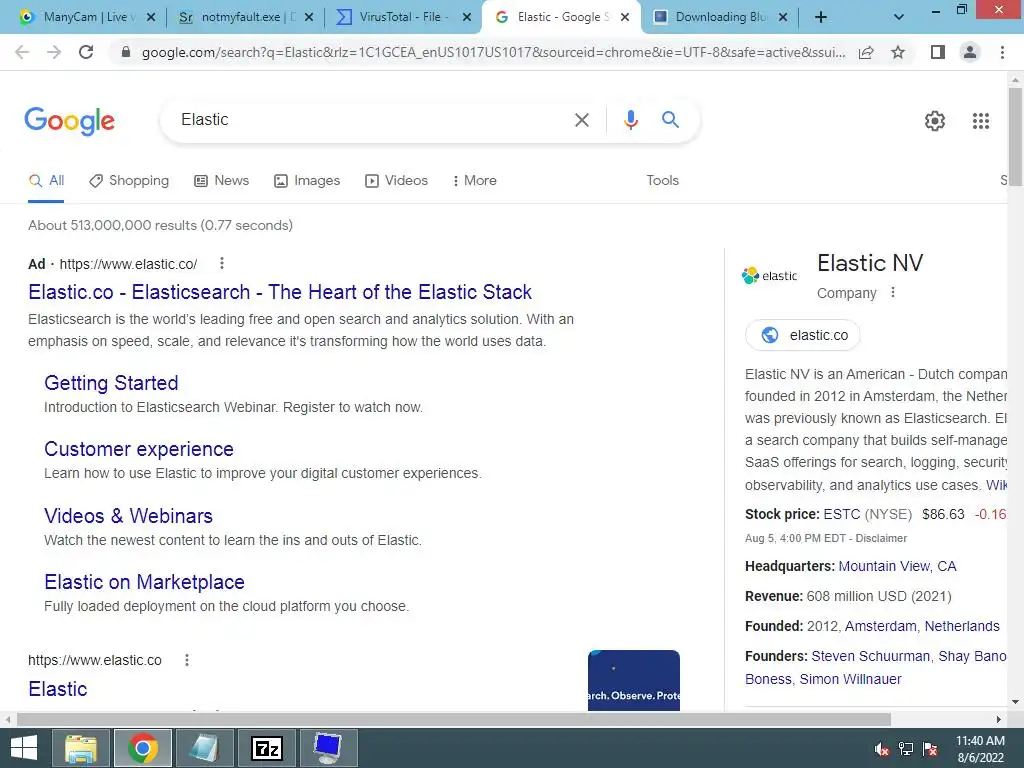This screenshot has width=1024, height=768.
Task: Clear the Google search box
Action: tap(581, 120)
